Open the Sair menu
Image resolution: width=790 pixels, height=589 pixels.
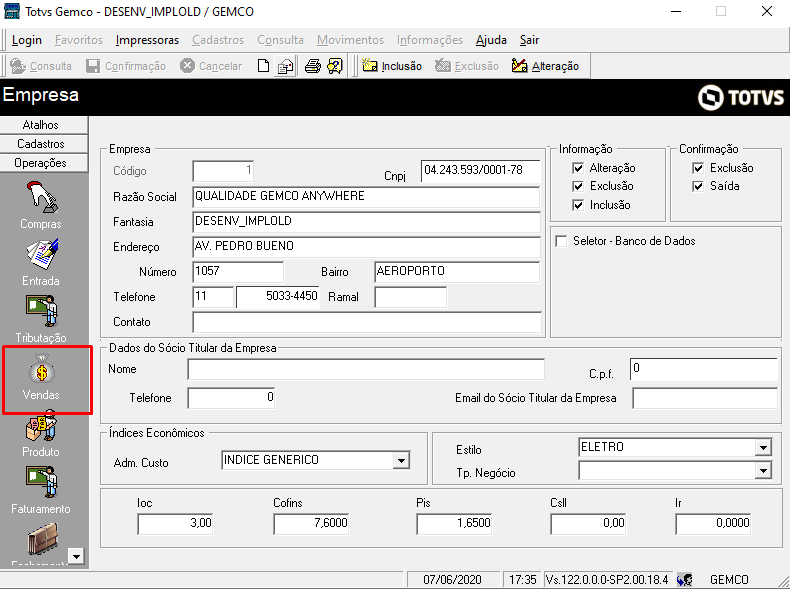(x=530, y=40)
